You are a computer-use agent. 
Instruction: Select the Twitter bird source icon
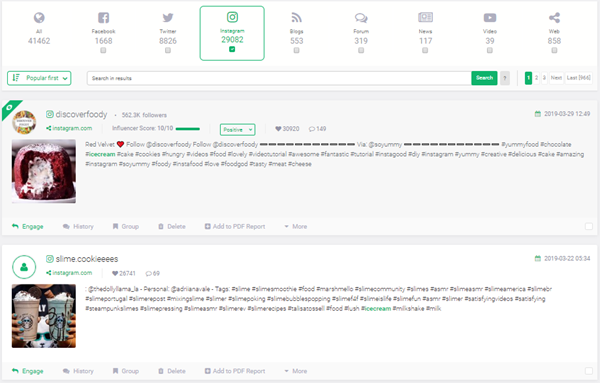168,18
